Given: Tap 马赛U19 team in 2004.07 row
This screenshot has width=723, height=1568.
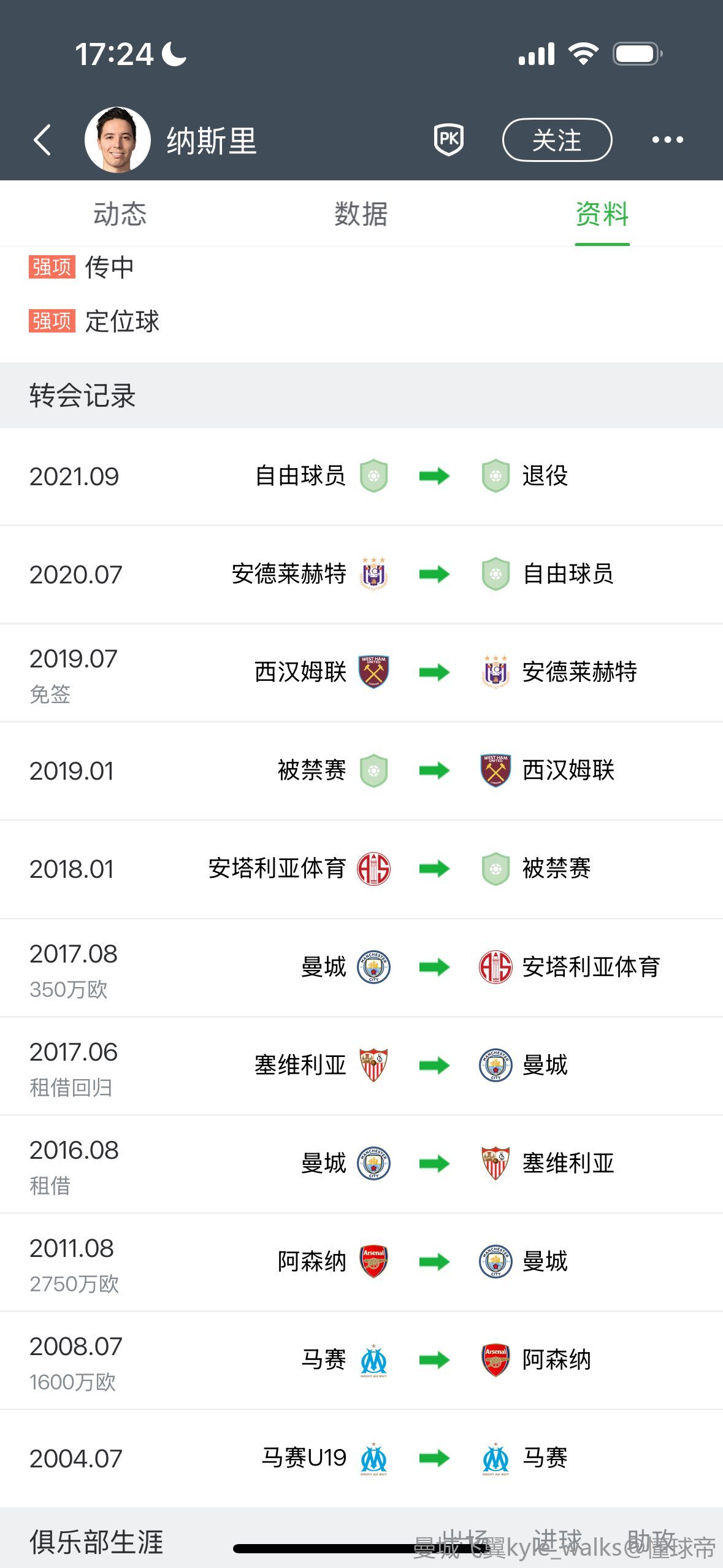Looking at the screenshot, I should 304,1458.
